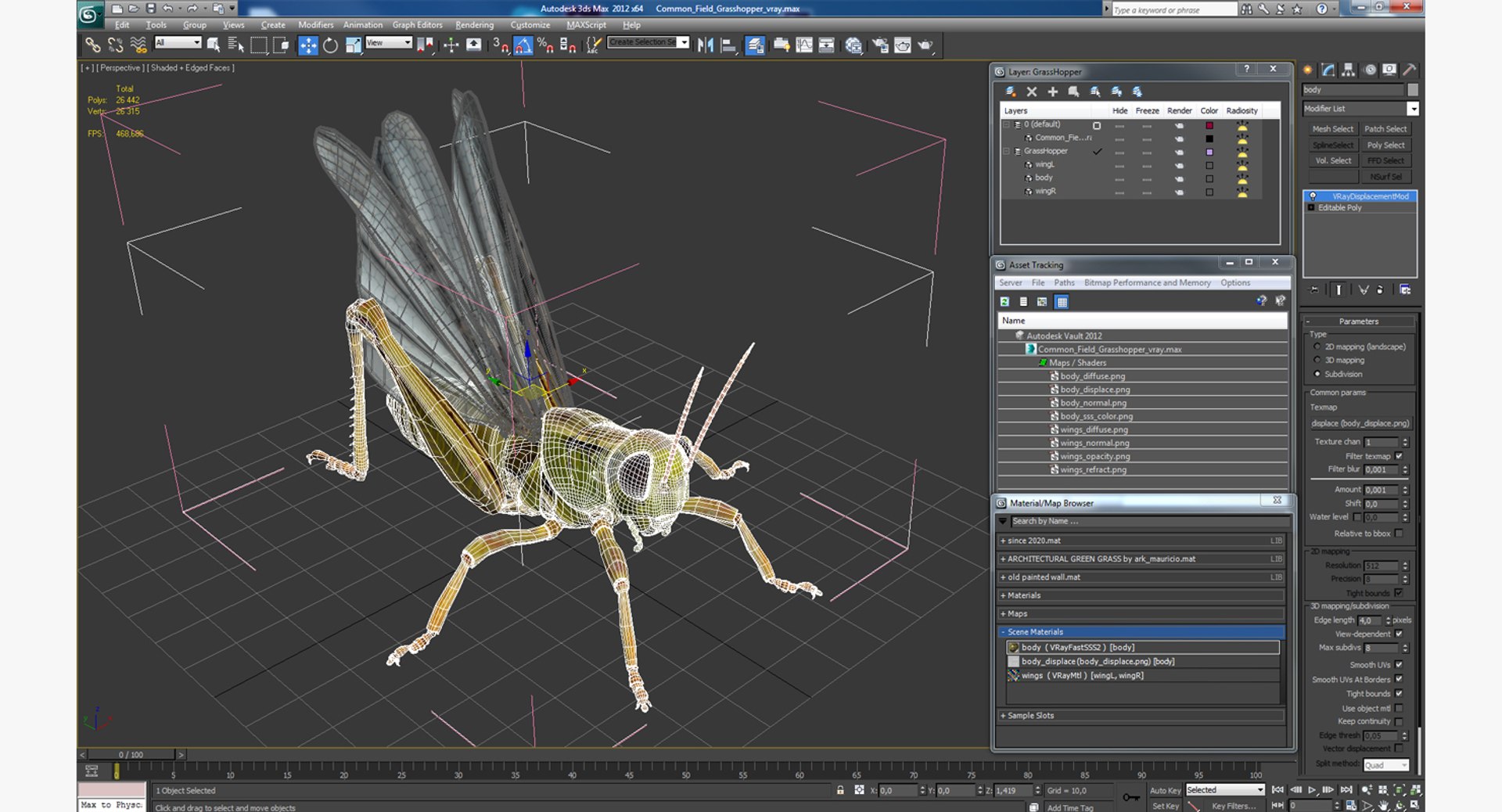Click the Select by Name icon
This screenshot has height=812, width=1502.
(x=235, y=45)
